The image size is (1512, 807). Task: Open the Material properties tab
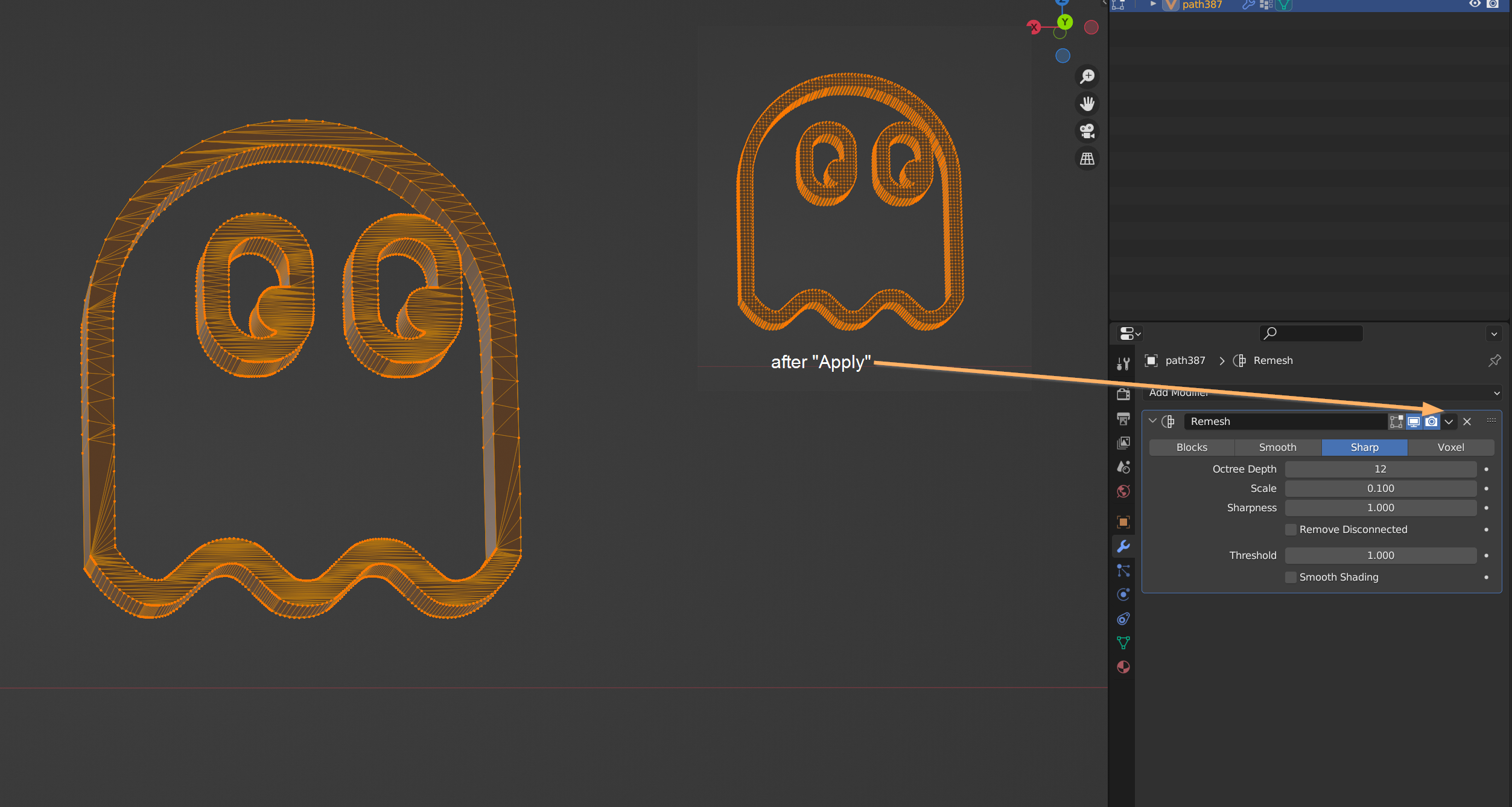pos(1123,667)
